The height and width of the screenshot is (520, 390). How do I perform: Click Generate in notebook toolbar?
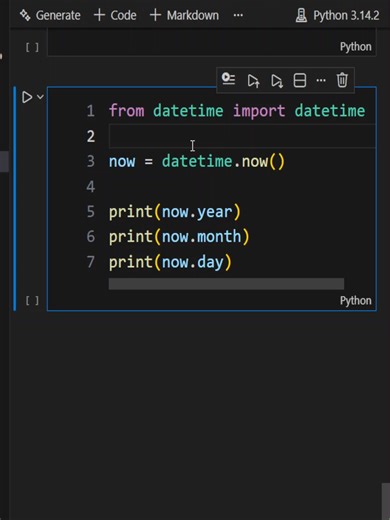click(50, 15)
